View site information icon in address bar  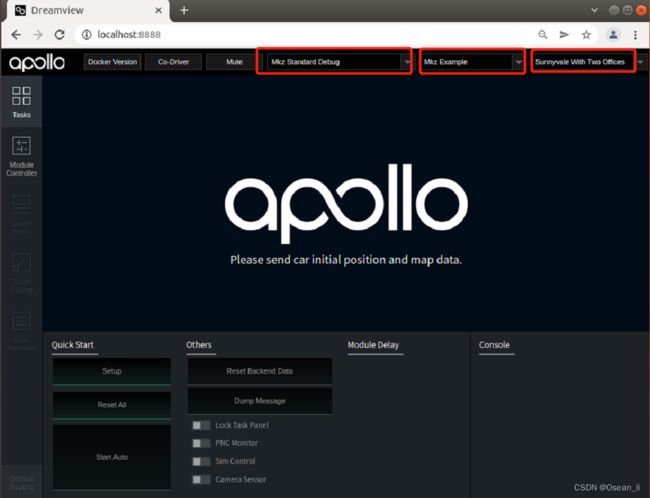(86, 35)
